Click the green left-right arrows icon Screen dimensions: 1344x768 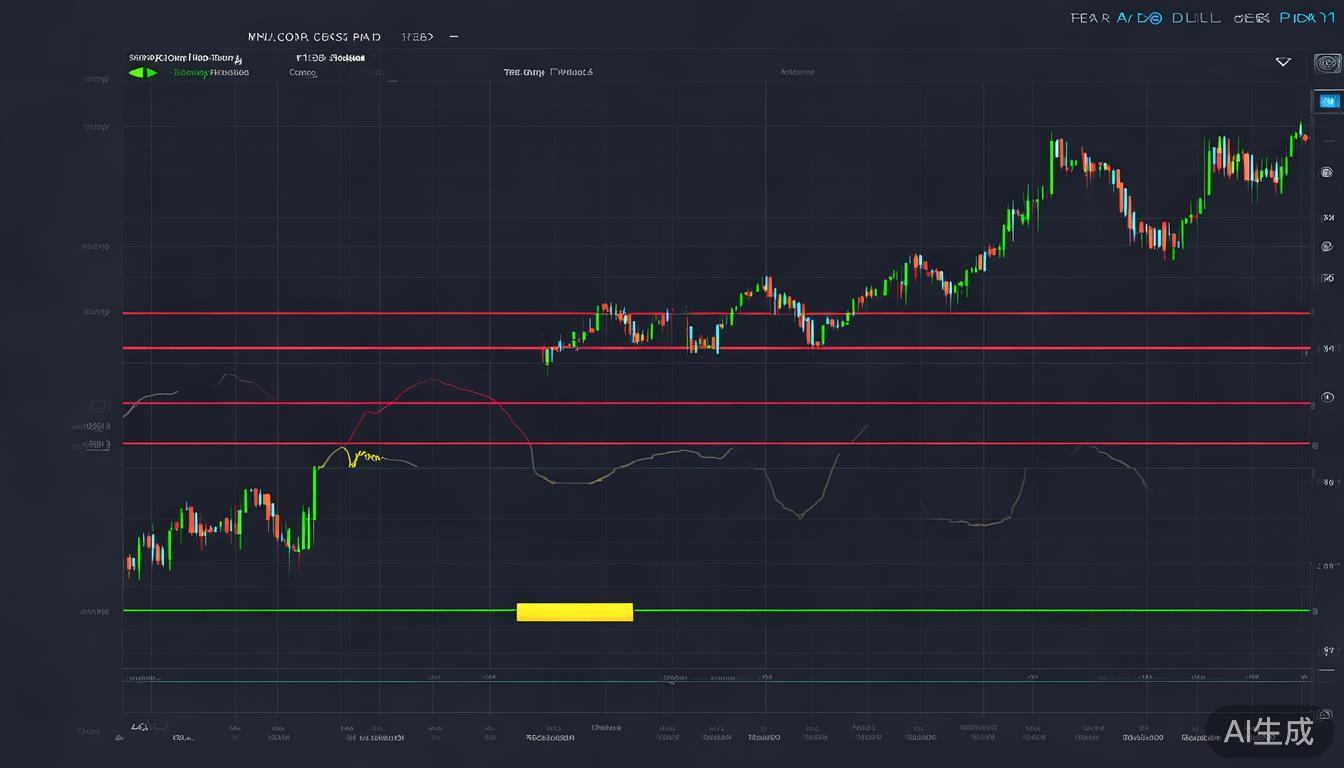[x=143, y=73]
